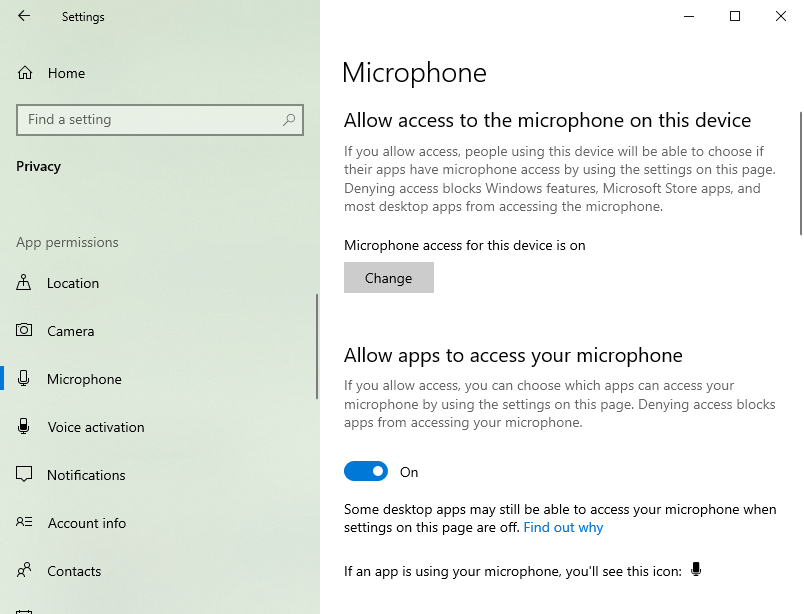Open the Find out why link
The image size is (804, 614).
[563, 528]
